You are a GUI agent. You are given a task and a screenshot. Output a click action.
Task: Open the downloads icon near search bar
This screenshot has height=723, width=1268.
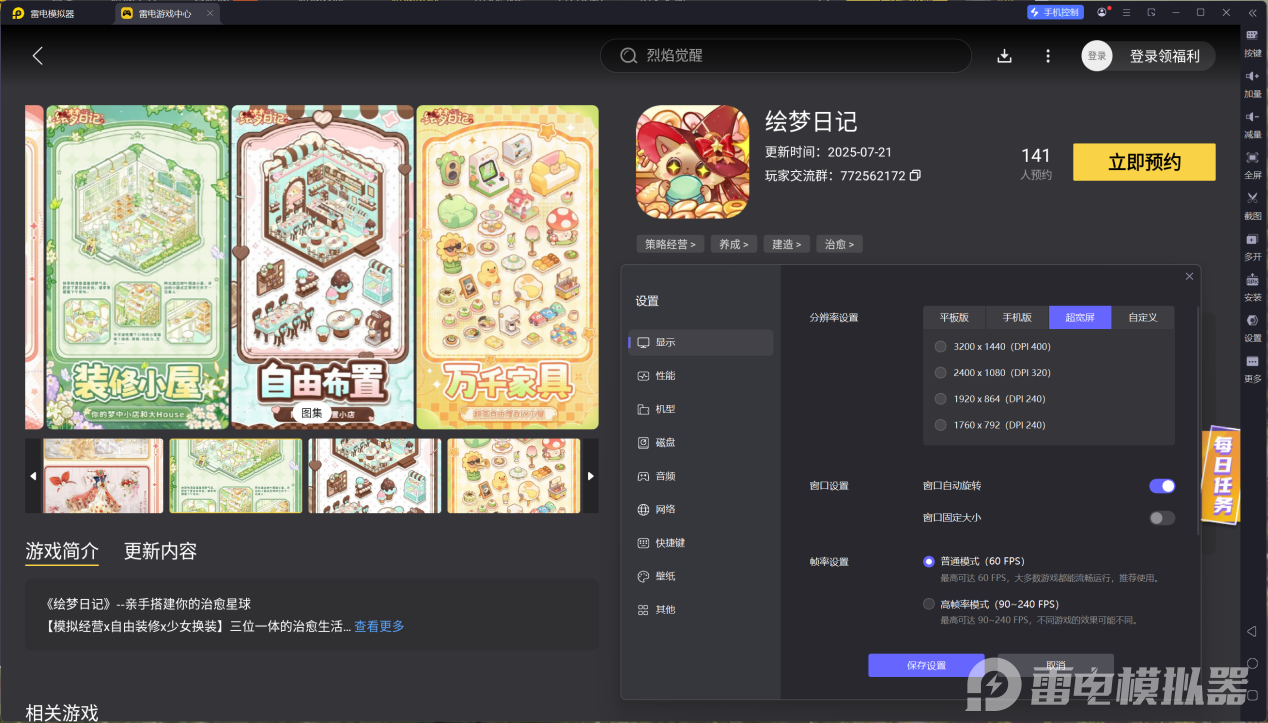point(1005,56)
